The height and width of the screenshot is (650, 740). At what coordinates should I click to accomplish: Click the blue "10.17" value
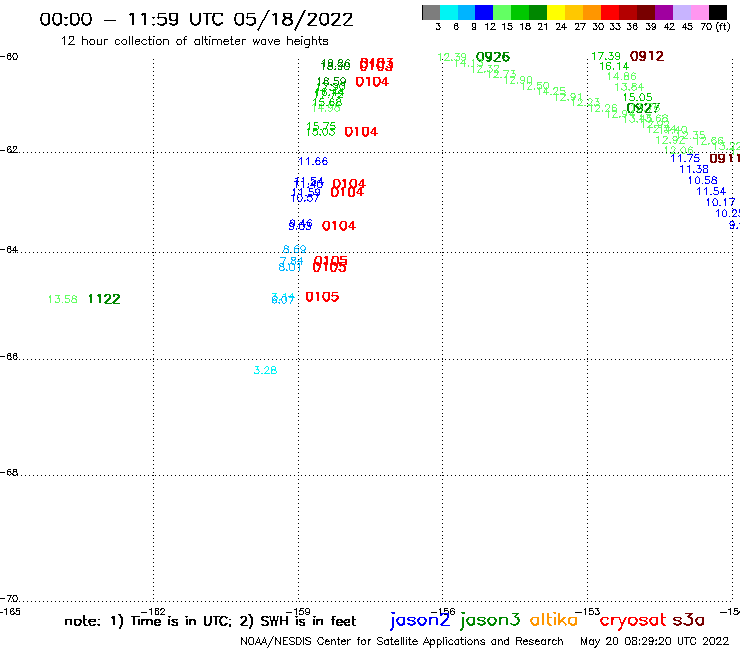click(720, 203)
